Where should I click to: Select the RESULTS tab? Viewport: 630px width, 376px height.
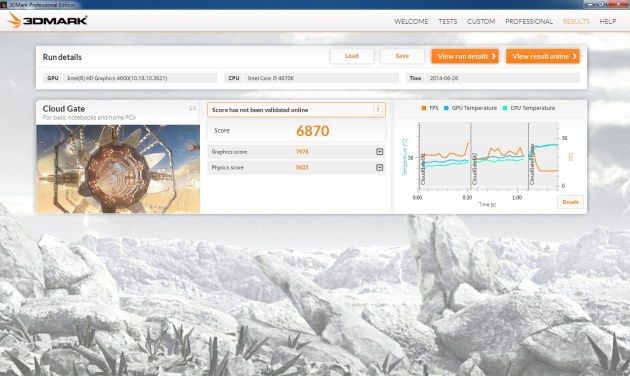tap(576, 21)
